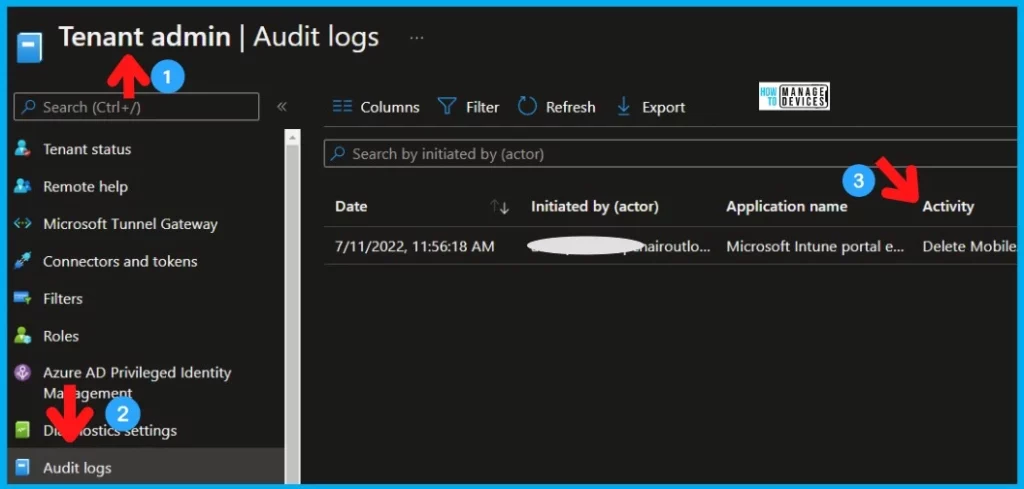Toggle Date column sort arrows
Image resolution: width=1024 pixels, height=489 pixels.
coord(500,207)
